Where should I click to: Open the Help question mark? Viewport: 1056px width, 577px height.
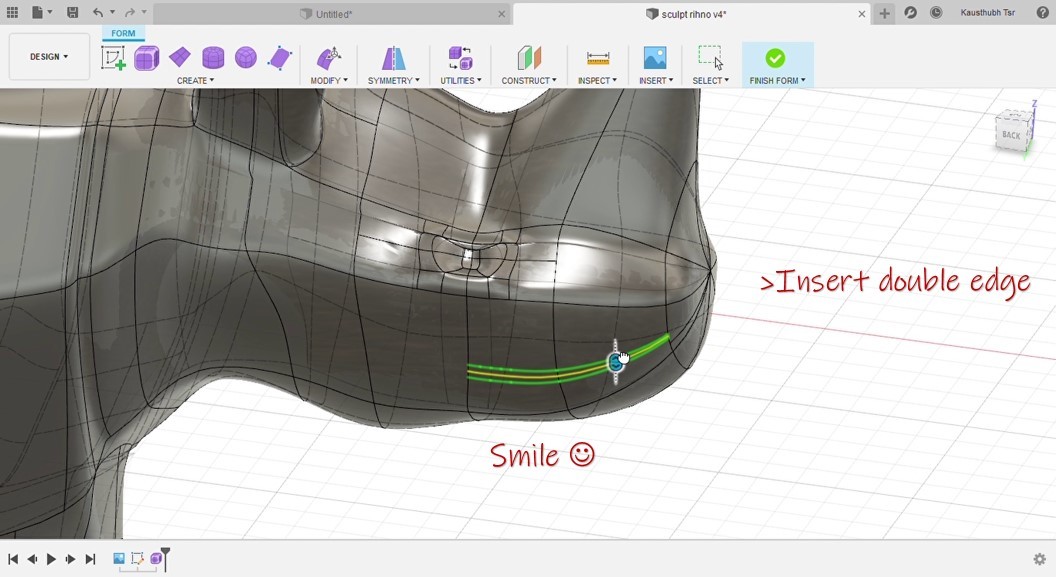click(1043, 13)
